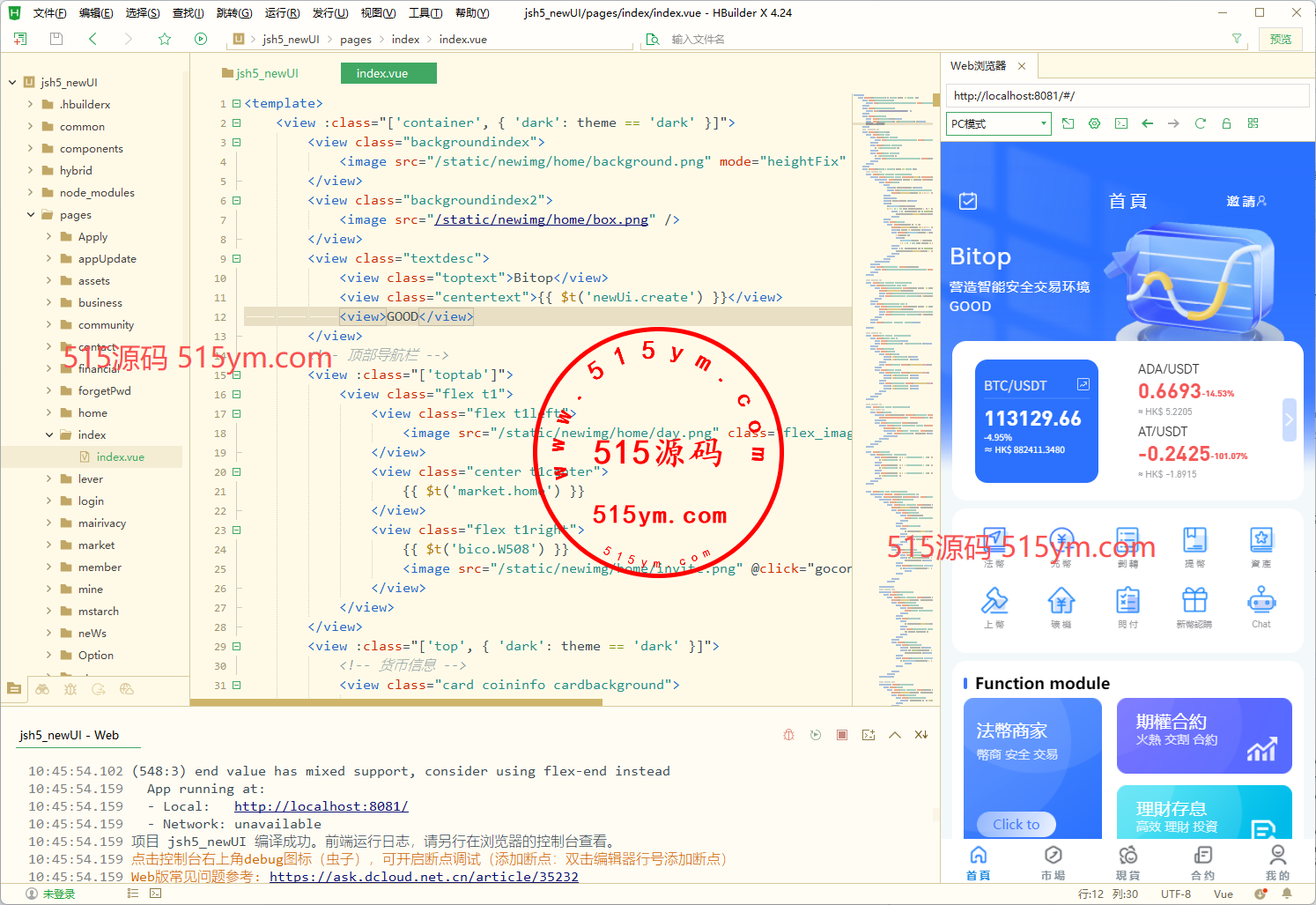
Task: Expand the components folder in tree
Action: click(31, 149)
